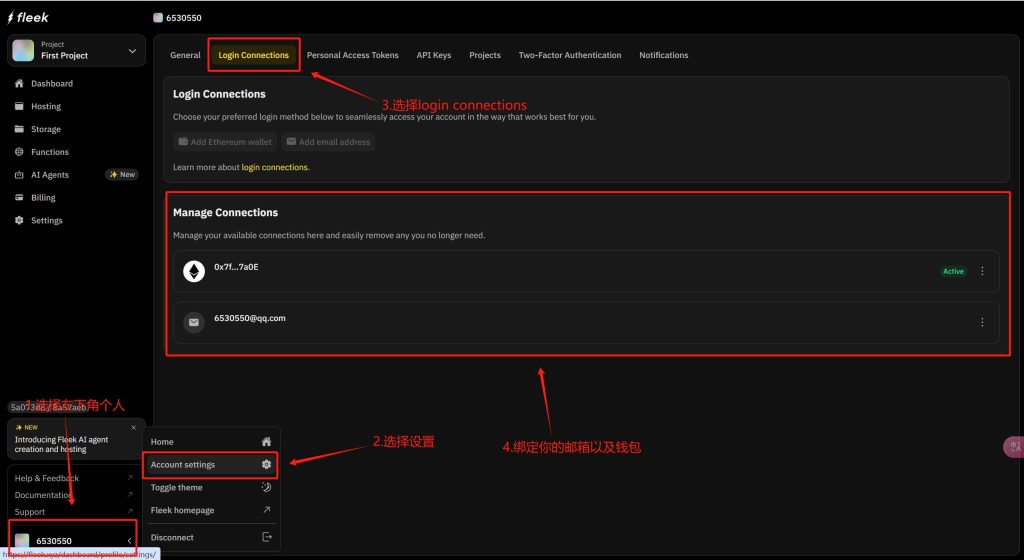
Task: Click the Disconnect logout icon
Action: 266,537
